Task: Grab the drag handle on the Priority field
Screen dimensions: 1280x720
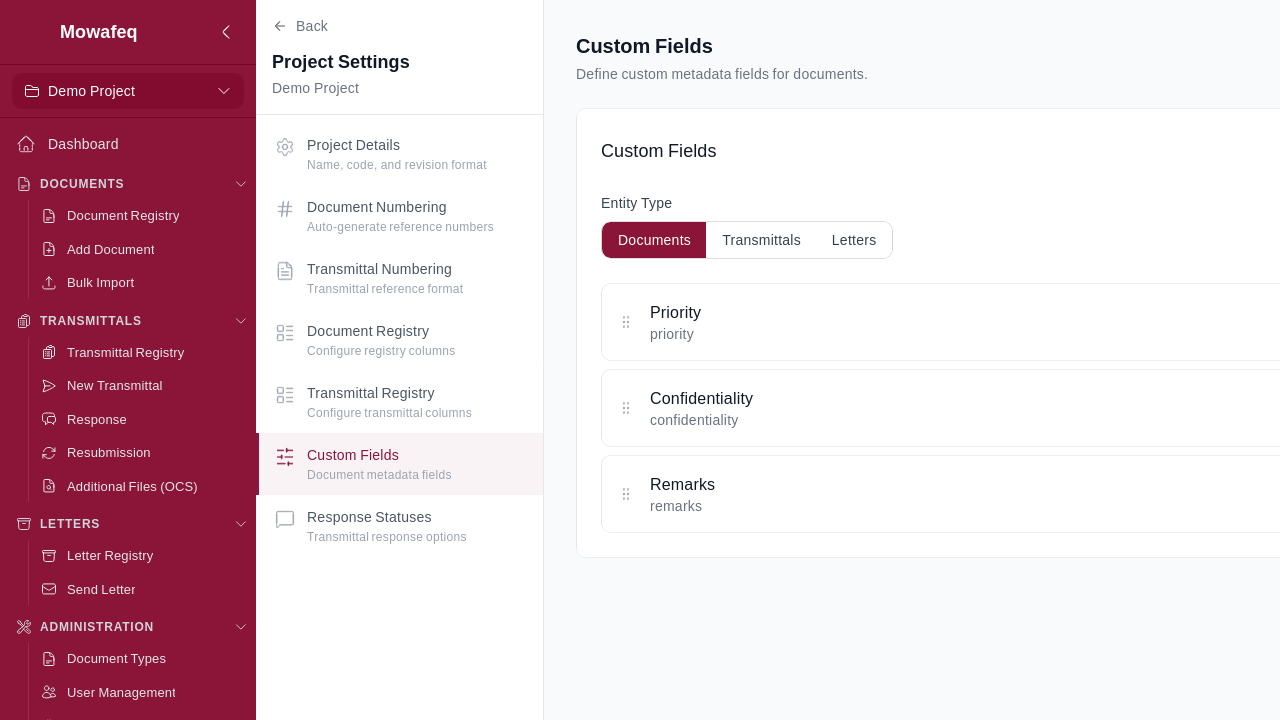Action: 627,322
